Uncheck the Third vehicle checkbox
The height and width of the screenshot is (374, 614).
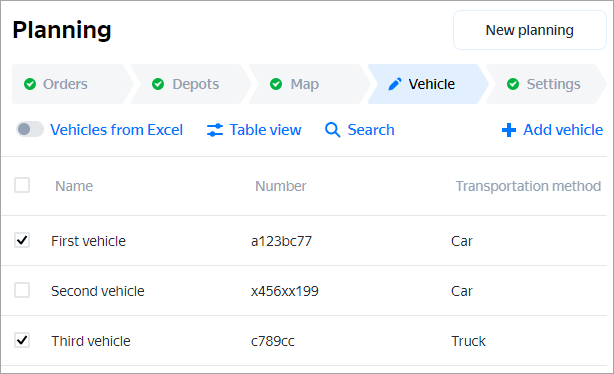pyautogui.click(x=22, y=340)
